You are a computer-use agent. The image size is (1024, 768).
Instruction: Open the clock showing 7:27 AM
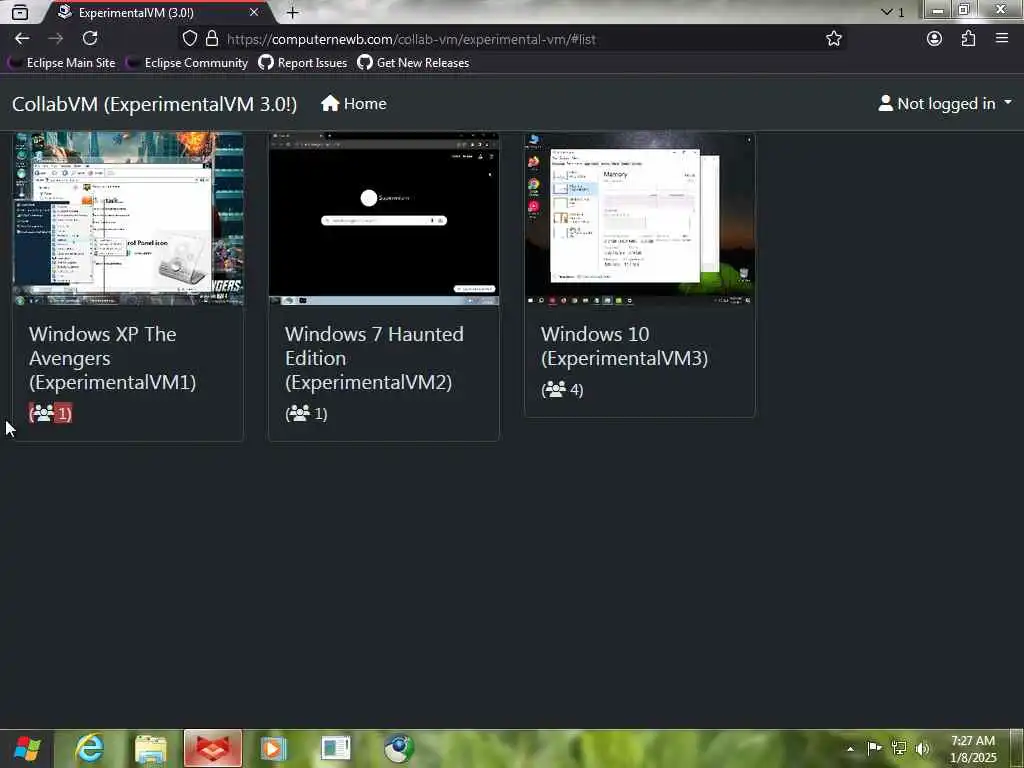click(x=973, y=749)
